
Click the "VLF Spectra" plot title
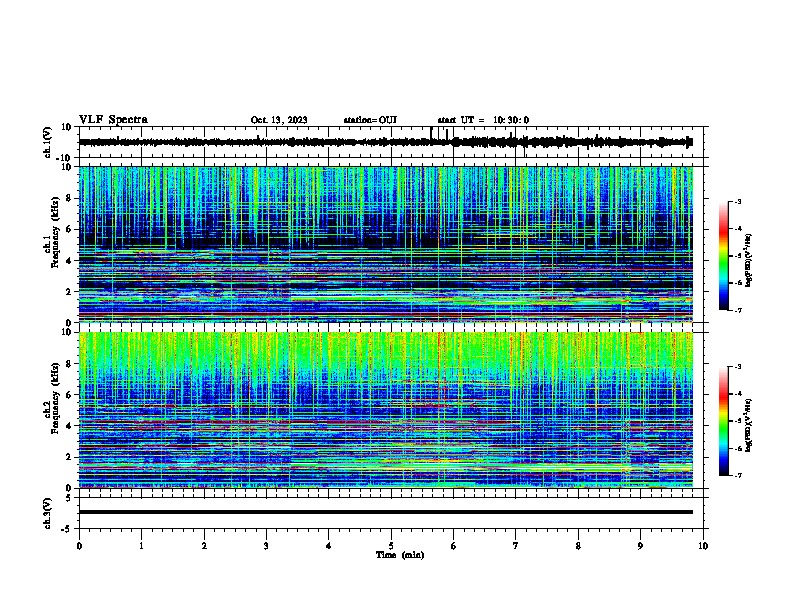[x=113, y=120]
